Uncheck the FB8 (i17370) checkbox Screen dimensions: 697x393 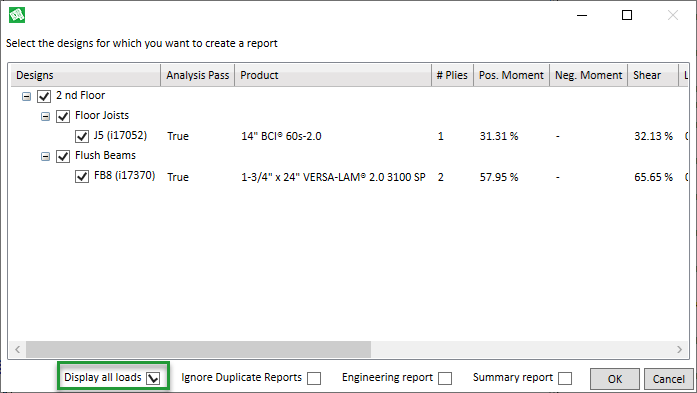(x=82, y=176)
